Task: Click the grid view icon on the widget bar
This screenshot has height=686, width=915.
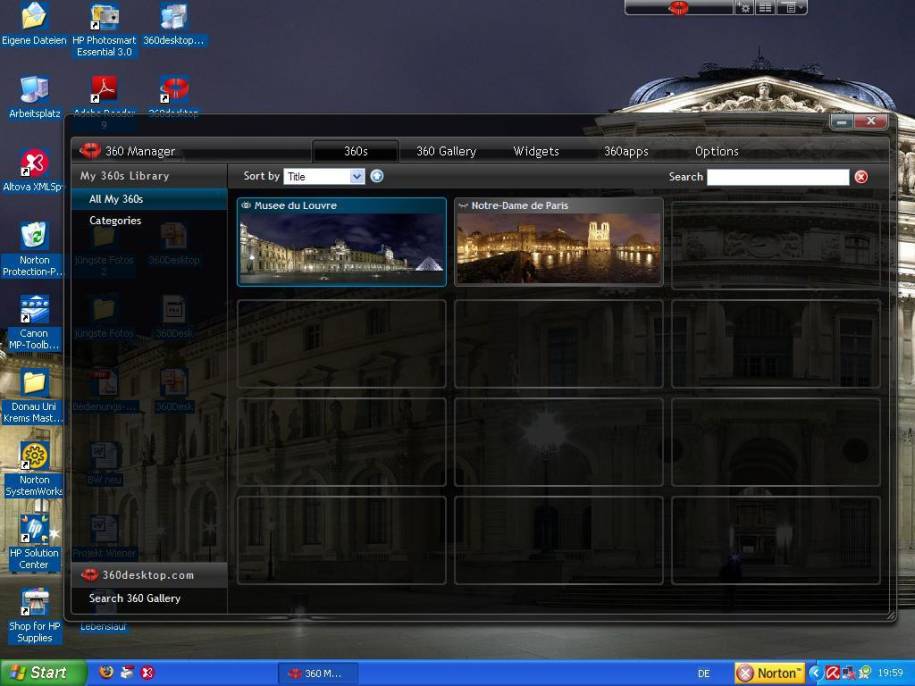Action: point(764,7)
